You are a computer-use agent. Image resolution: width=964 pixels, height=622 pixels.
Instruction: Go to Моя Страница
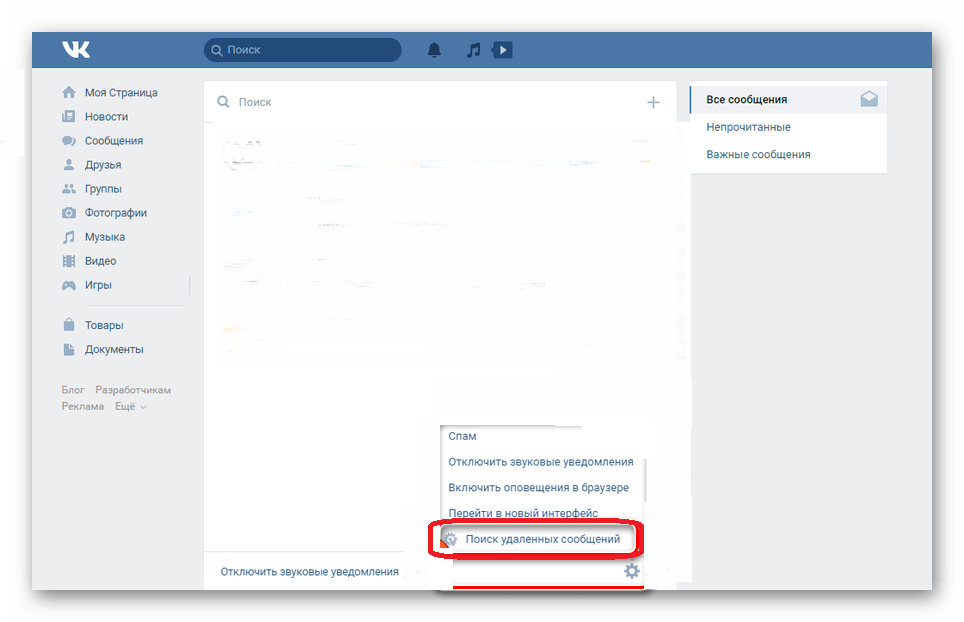(121, 93)
